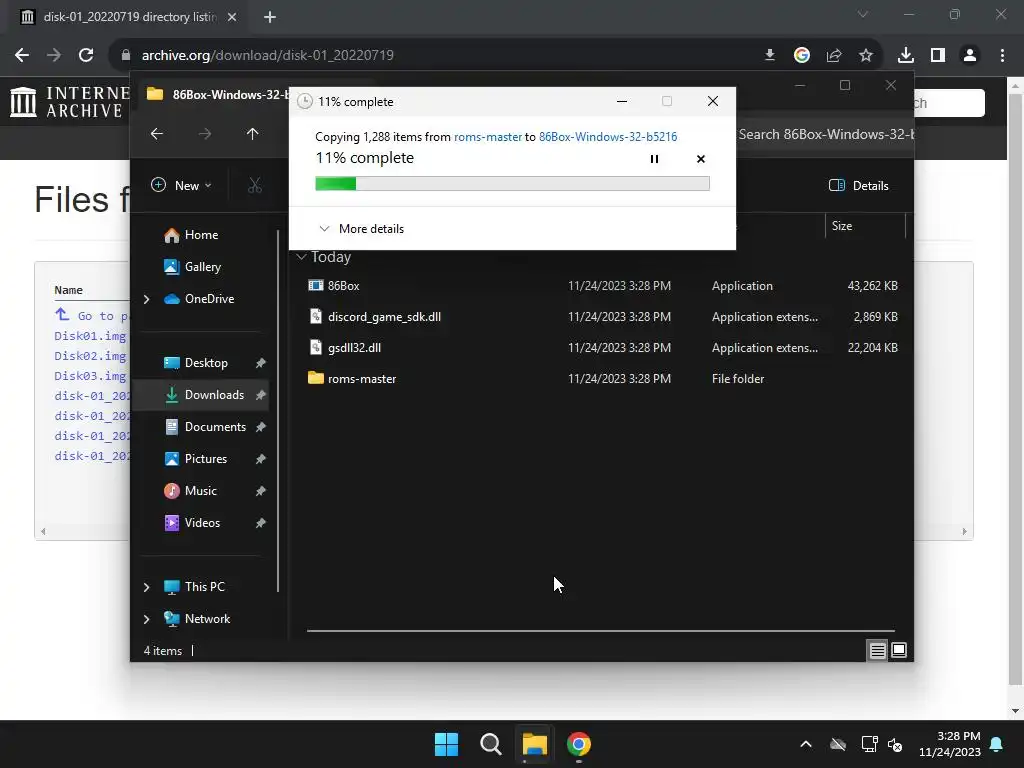Collapse the Today file group

pyautogui.click(x=301, y=257)
